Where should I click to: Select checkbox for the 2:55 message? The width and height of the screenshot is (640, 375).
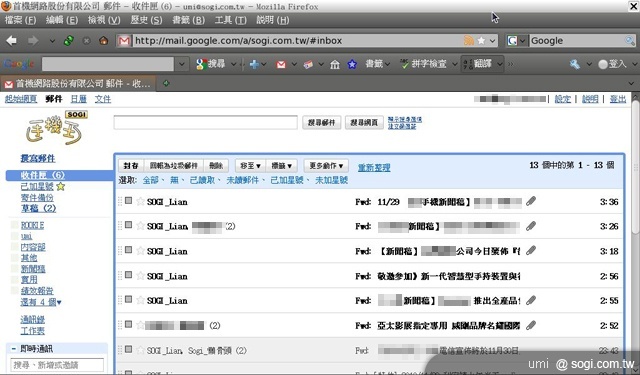tap(128, 299)
